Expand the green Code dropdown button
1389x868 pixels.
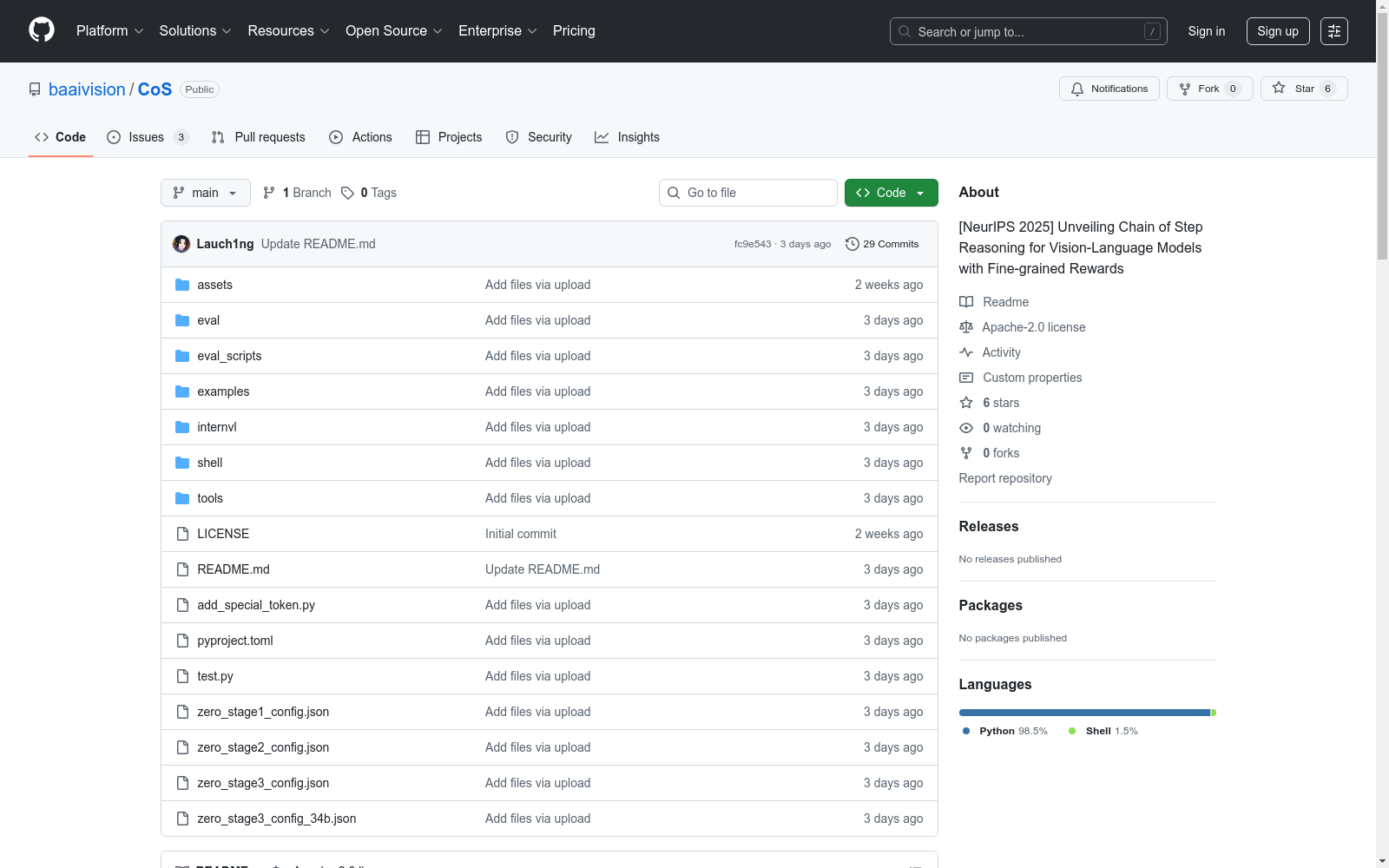(x=891, y=193)
